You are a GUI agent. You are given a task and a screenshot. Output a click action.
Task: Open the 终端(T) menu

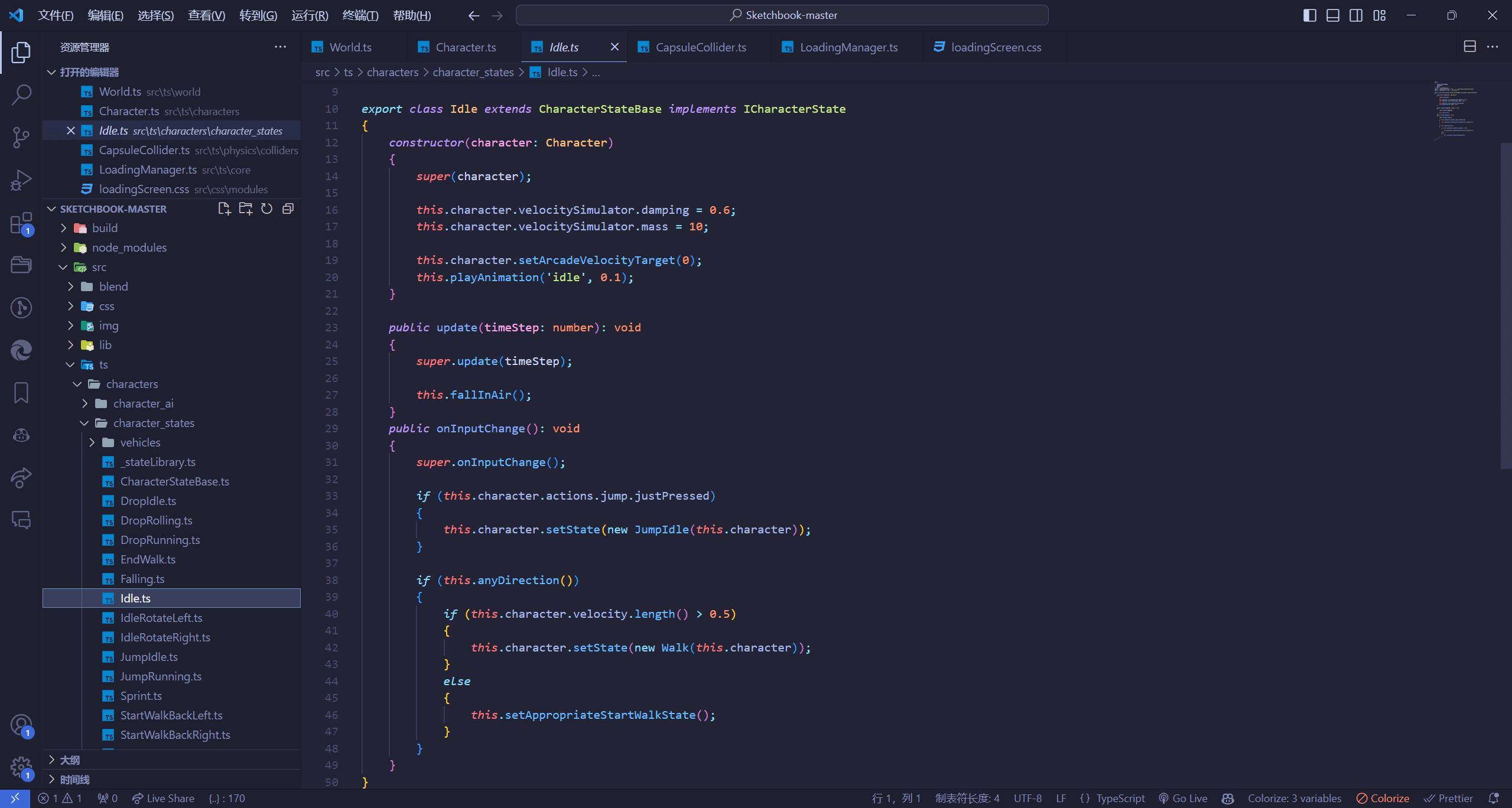[x=360, y=15]
